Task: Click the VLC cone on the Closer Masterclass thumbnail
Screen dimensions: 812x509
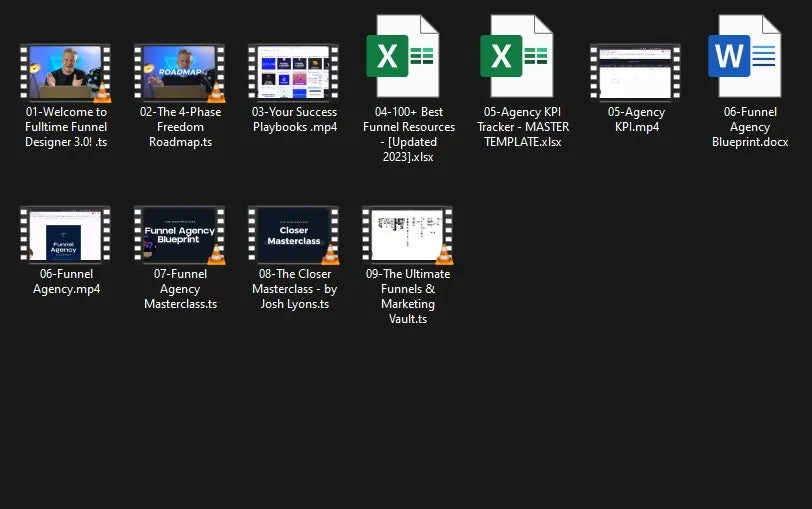Action: point(330,254)
